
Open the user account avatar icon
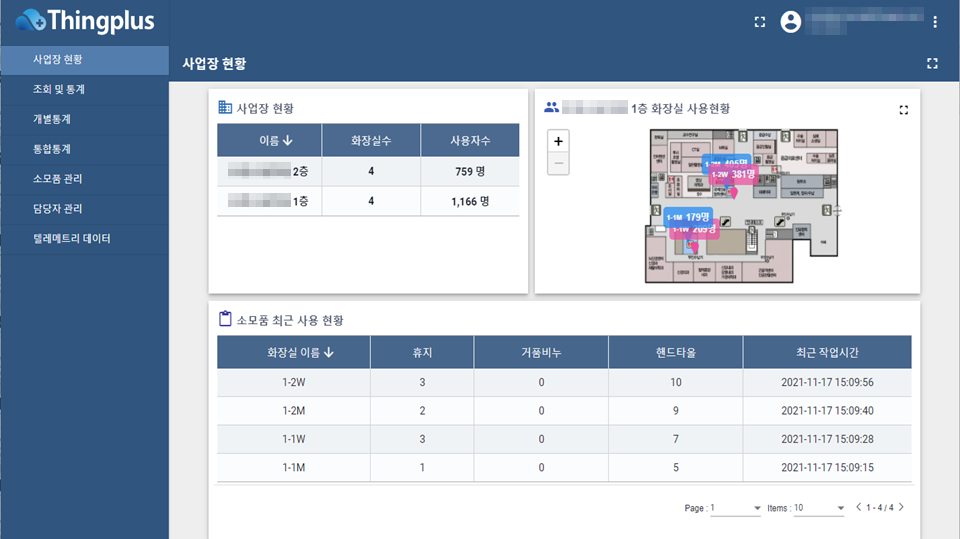tap(791, 22)
